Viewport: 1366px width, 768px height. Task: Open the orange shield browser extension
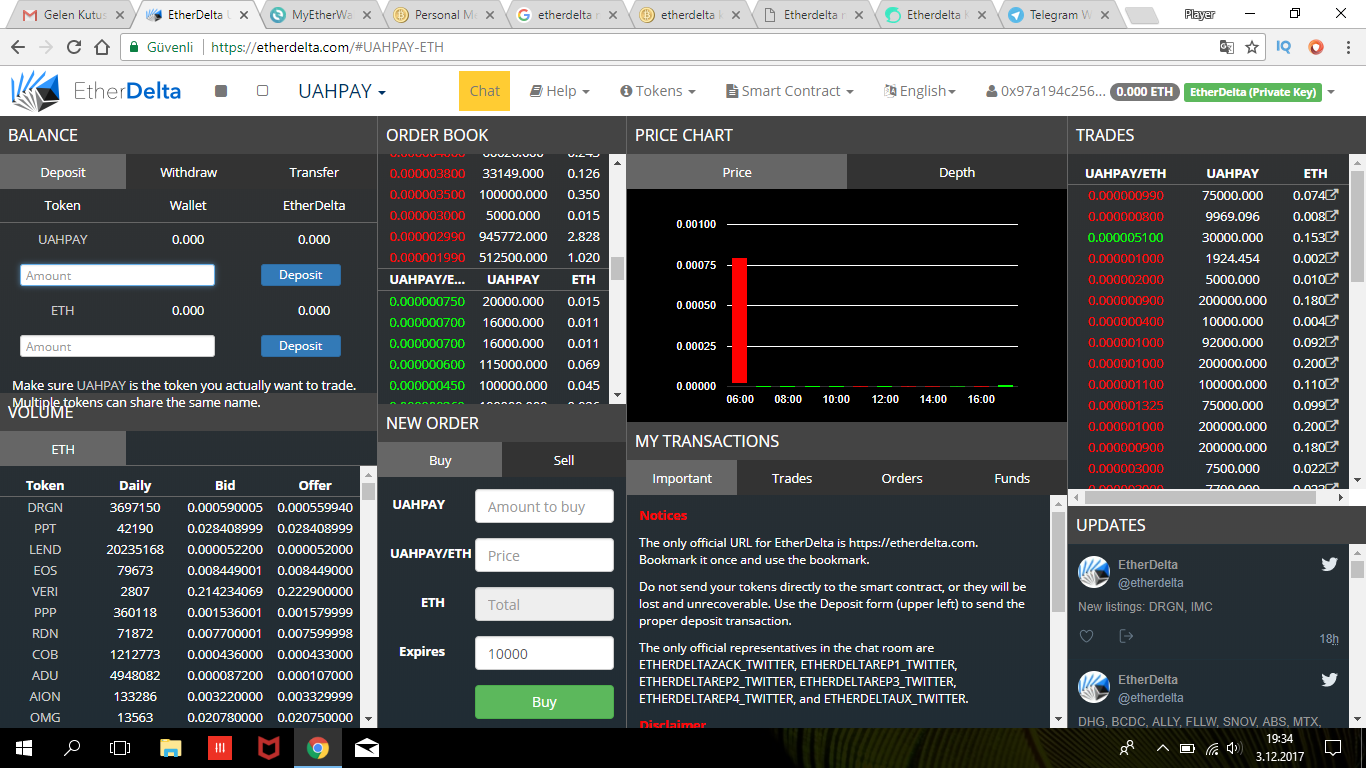(x=1315, y=47)
